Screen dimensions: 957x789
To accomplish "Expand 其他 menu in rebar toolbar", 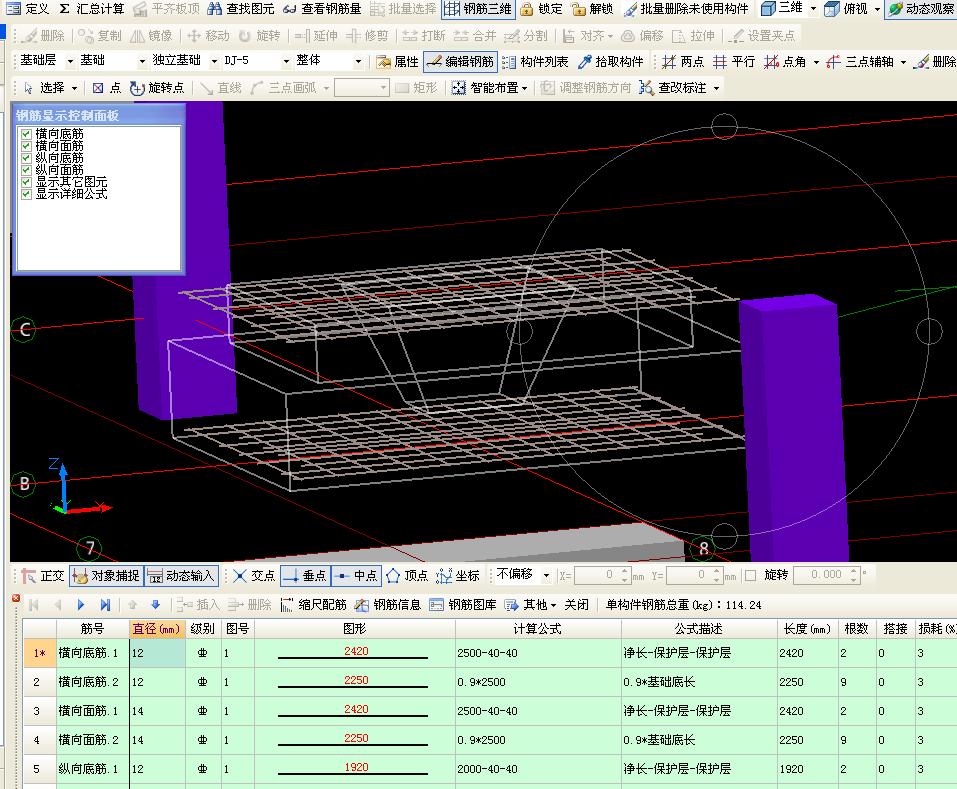I will tap(530, 605).
